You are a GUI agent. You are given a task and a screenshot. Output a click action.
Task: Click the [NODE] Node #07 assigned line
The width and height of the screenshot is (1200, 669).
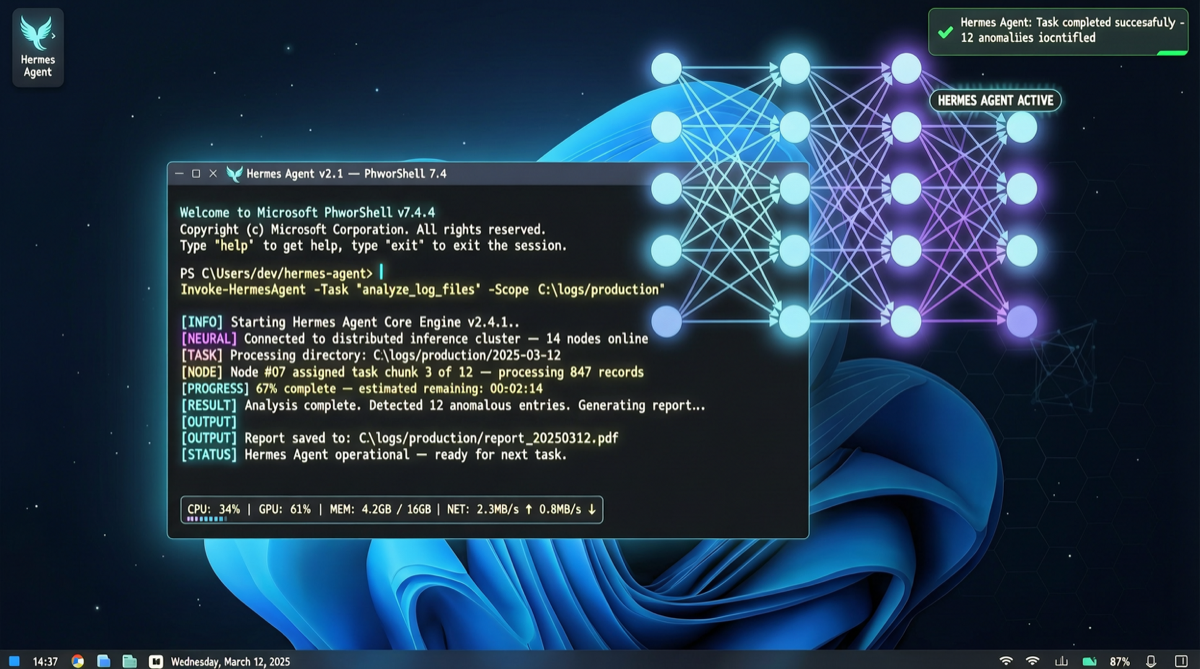(412, 372)
